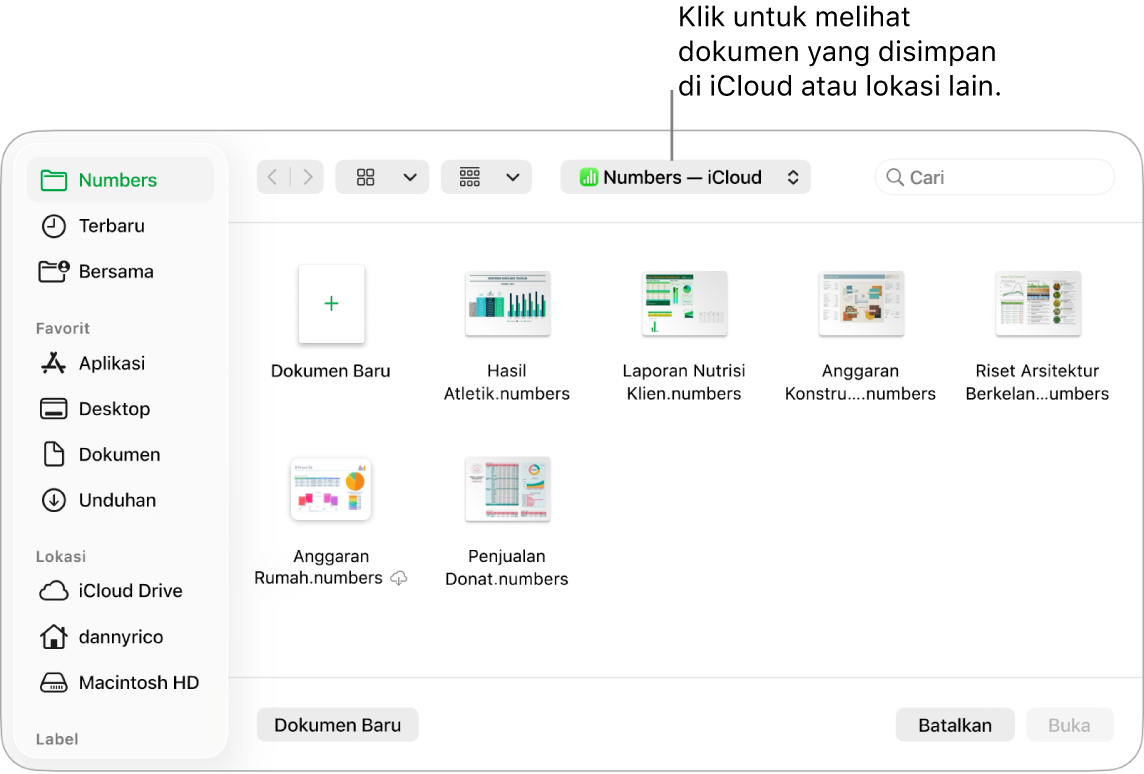Click the dannyrico home icon
The height and width of the screenshot is (774, 1144).
53,637
